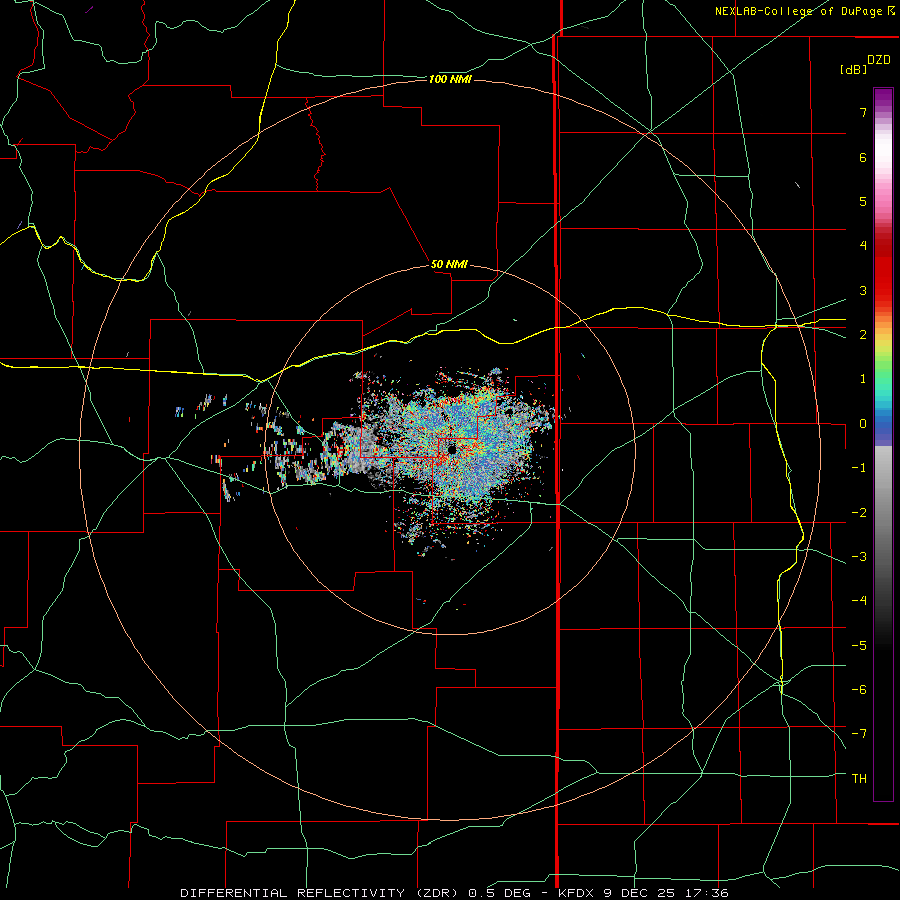
Task: Click the -7 dB label on the legend
Action: click(x=859, y=734)
